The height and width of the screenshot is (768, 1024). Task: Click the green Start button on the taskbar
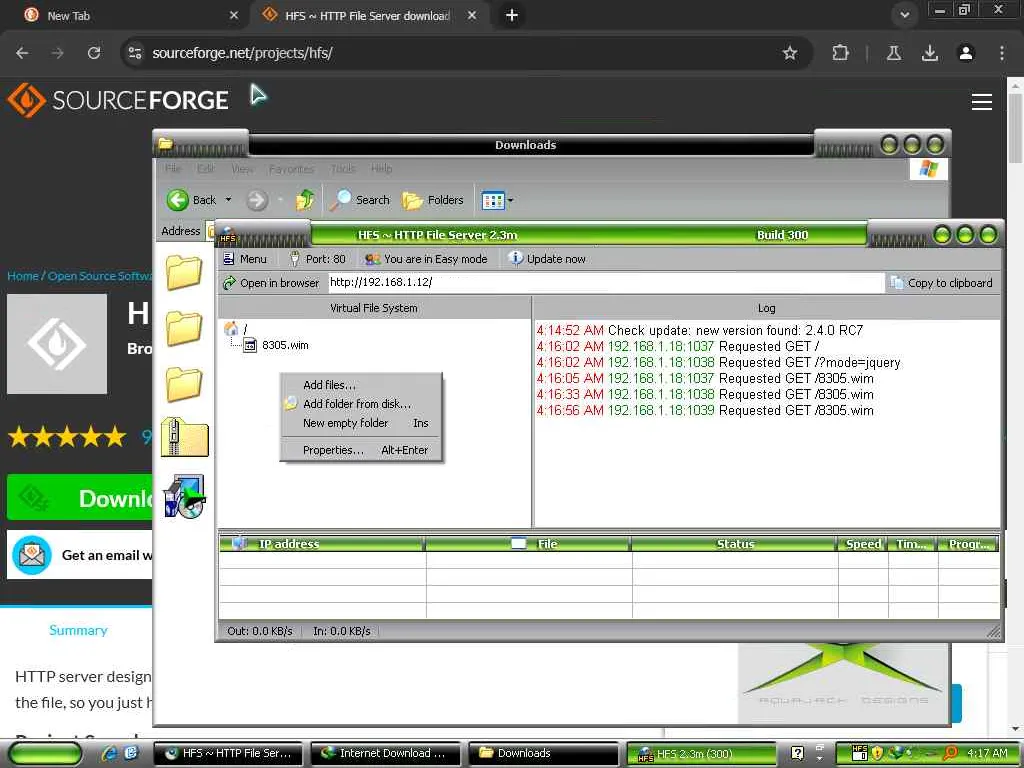[x=44, y=753]
